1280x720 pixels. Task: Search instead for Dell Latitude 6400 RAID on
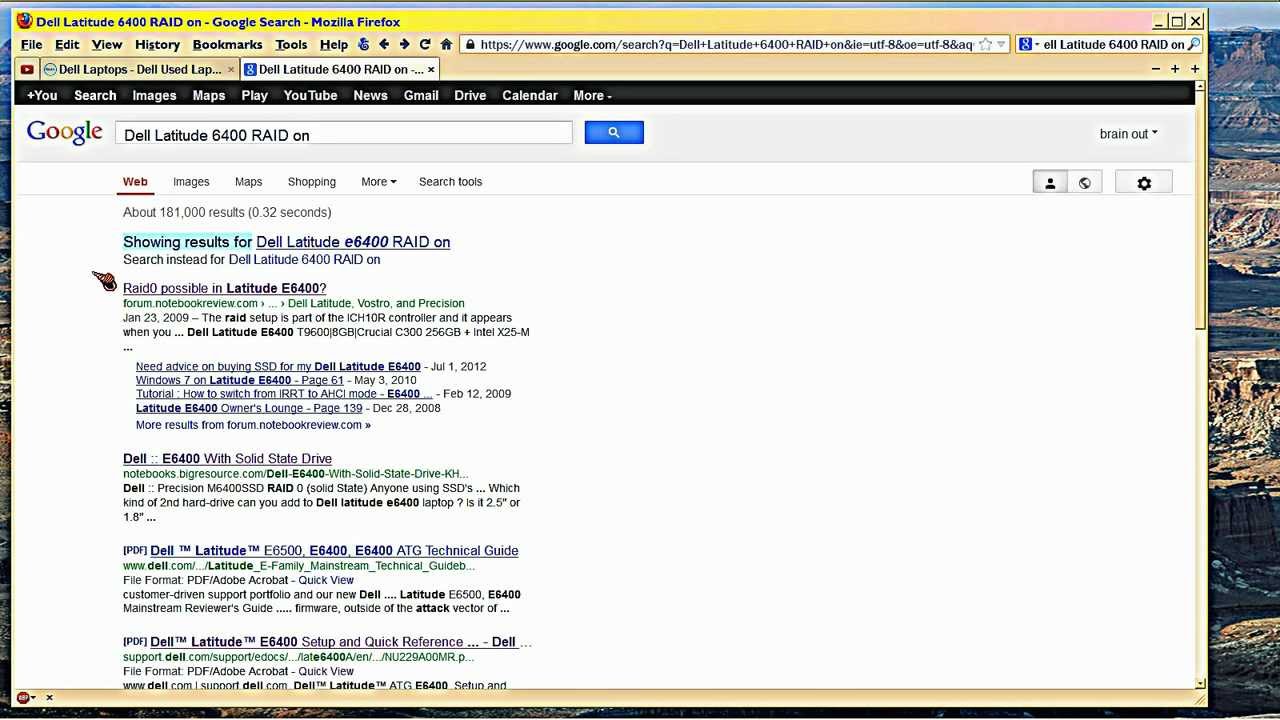(x=304, y=260)
